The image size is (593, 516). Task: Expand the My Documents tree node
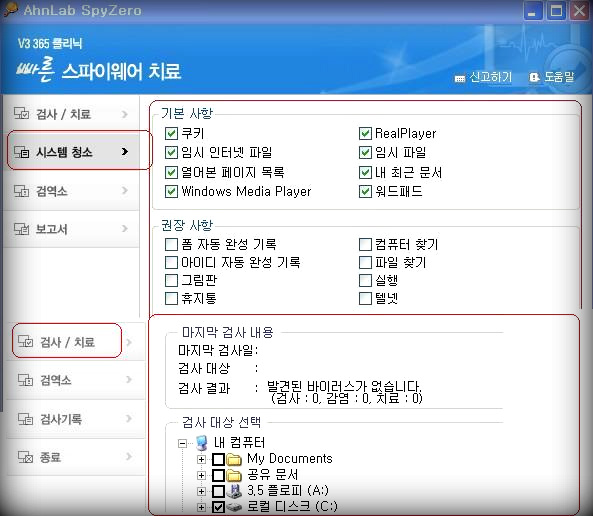[201, 459]
